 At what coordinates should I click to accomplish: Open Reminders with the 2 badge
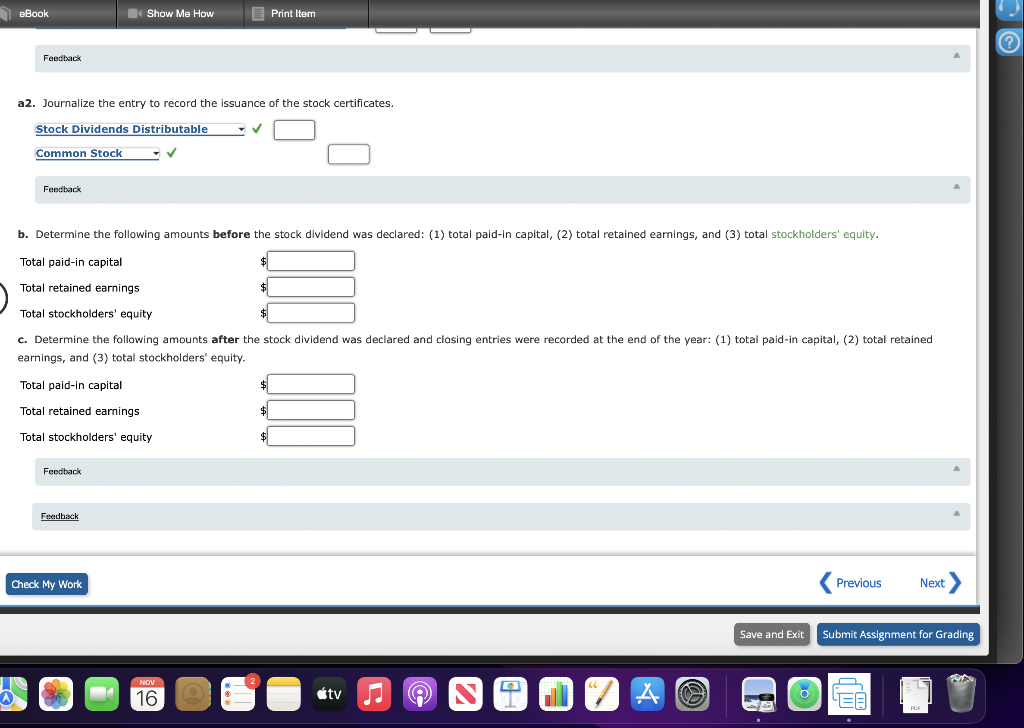239,693
